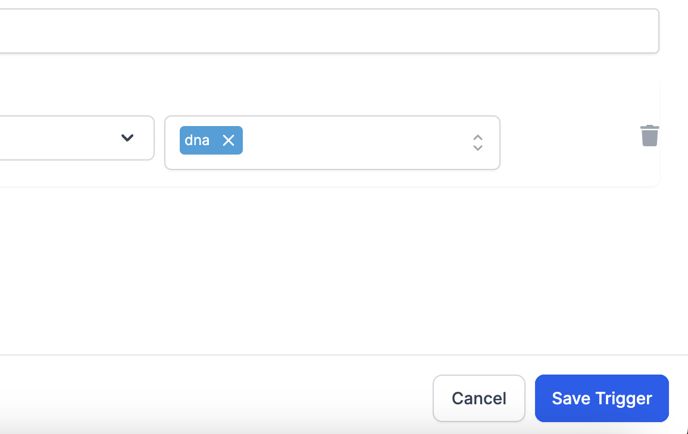Remove the dna tag with its X
The image size is (688, 434).
pos(228,141)
